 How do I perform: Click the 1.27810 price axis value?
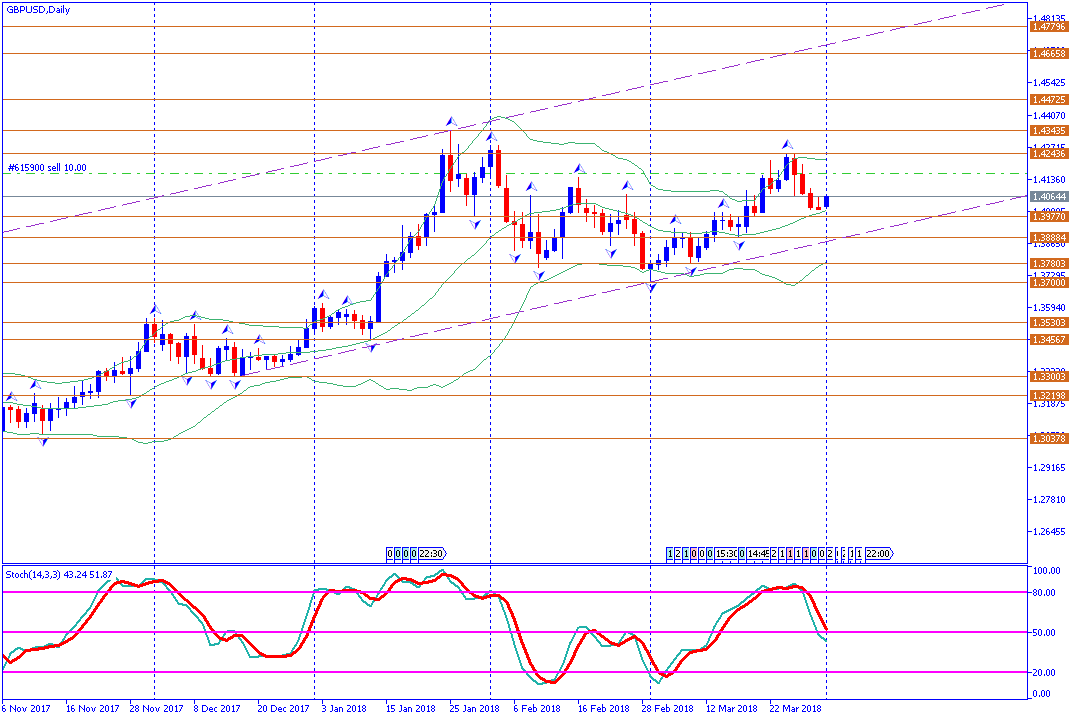[x=1049, y=500]
